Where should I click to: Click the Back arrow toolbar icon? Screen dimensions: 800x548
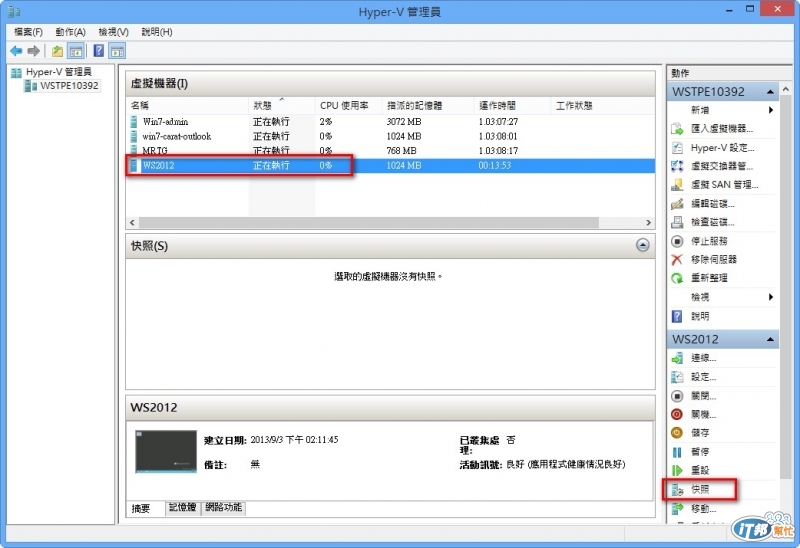[16, 51]
